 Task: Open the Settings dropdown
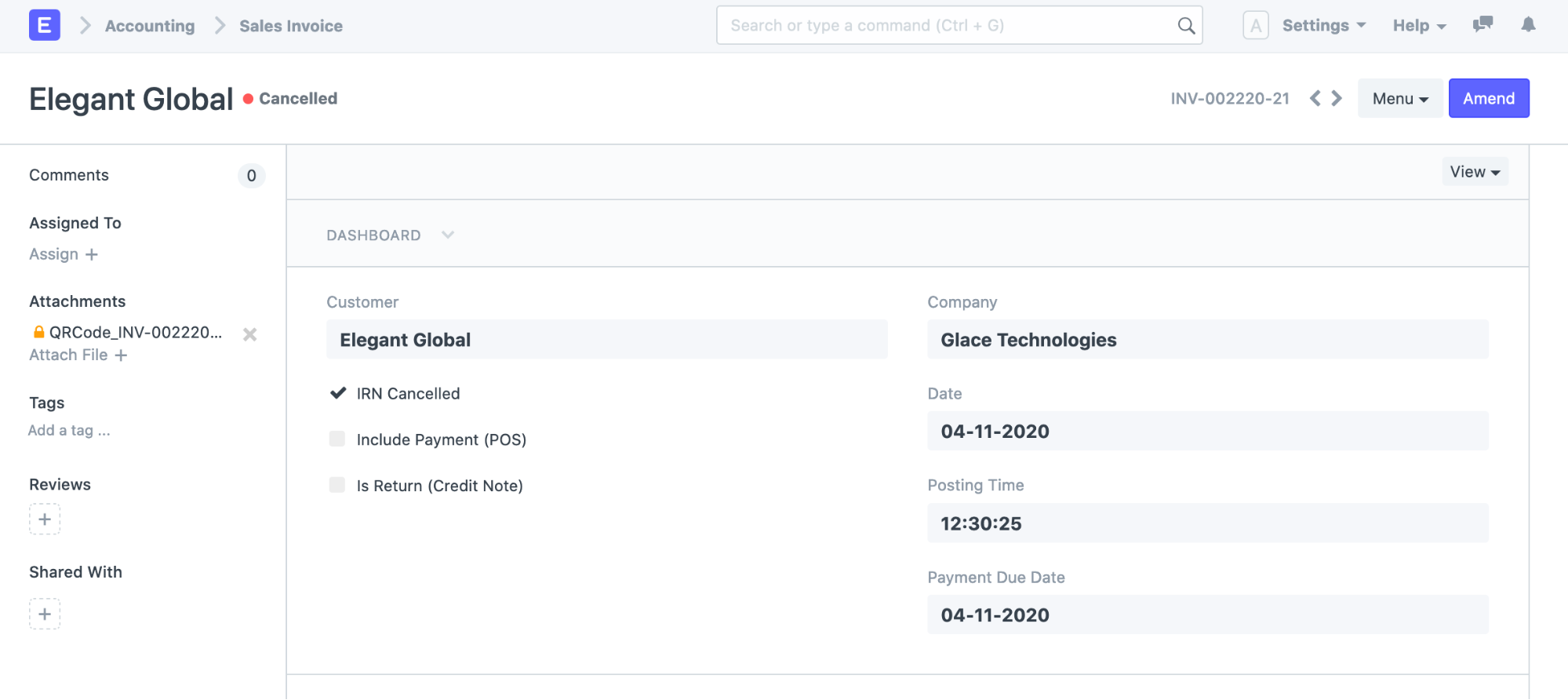point(1324,26)
